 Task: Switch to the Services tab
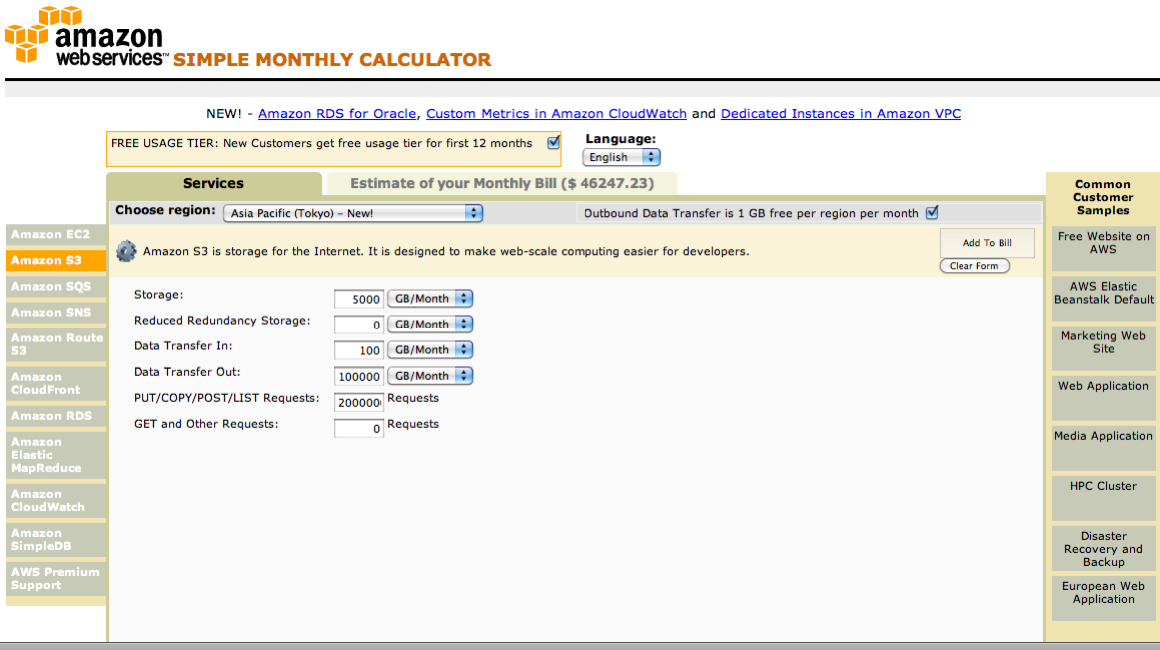click(214, 183)
